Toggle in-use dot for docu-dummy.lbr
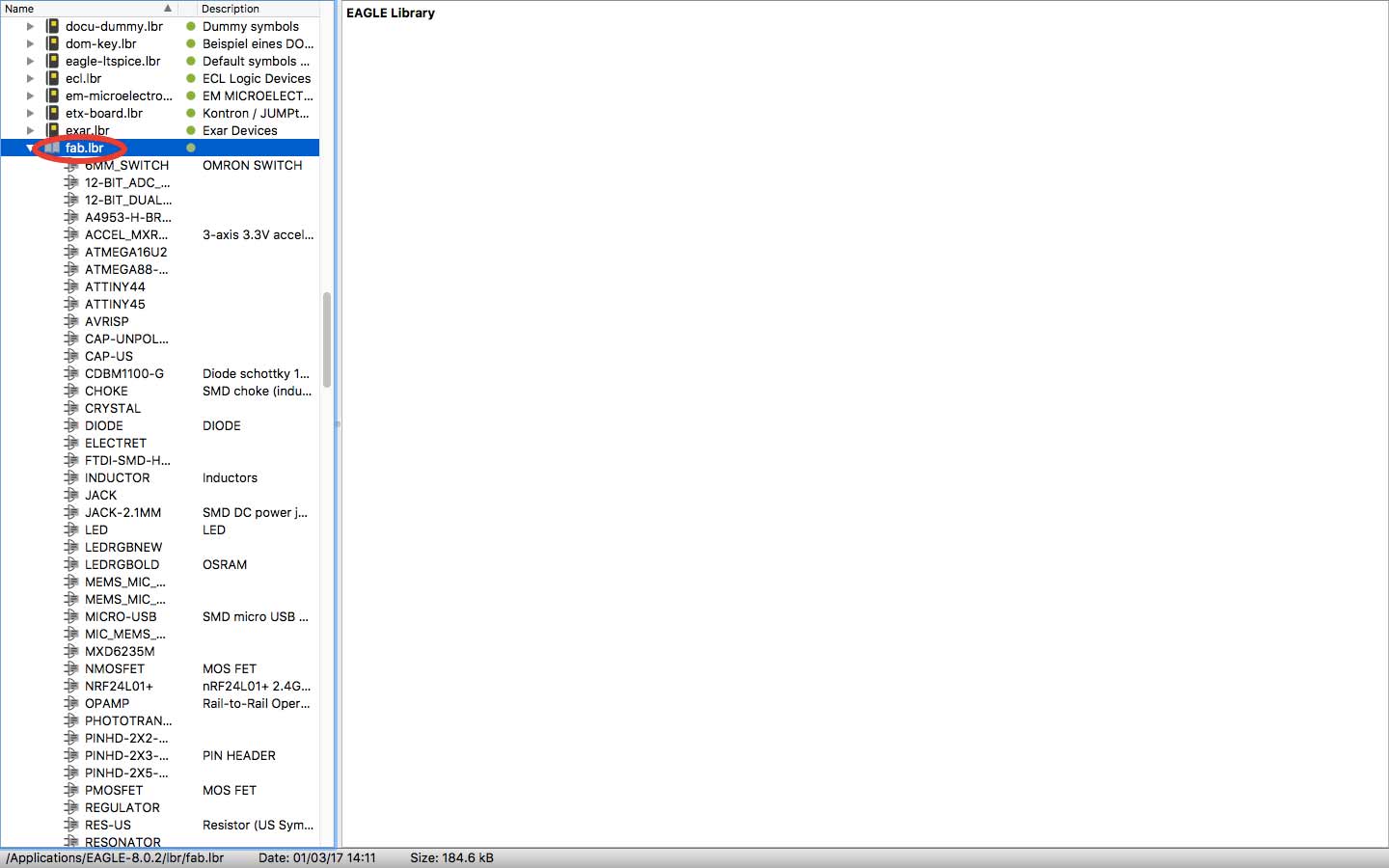The height and width of the screenshot is (868, 1389). 191,27
